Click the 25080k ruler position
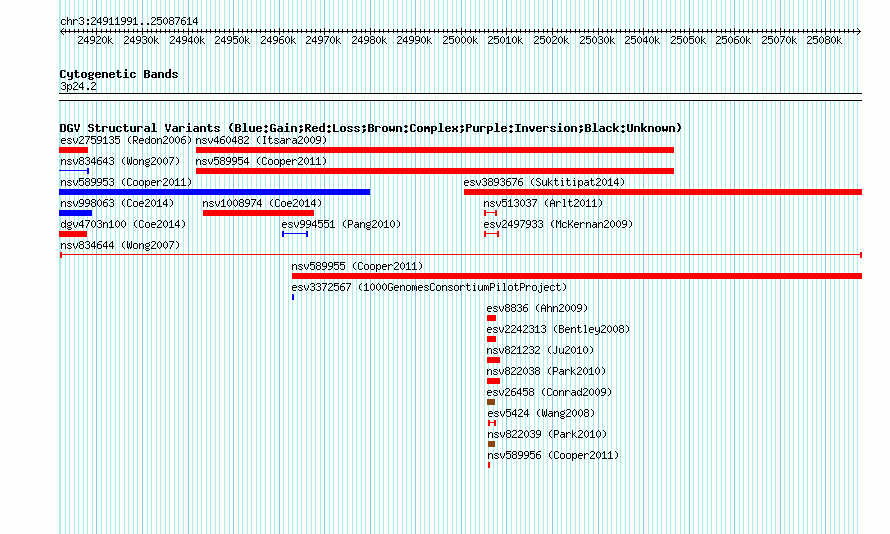890x534 pixels. pyautogui.click(x=824, y=40)
